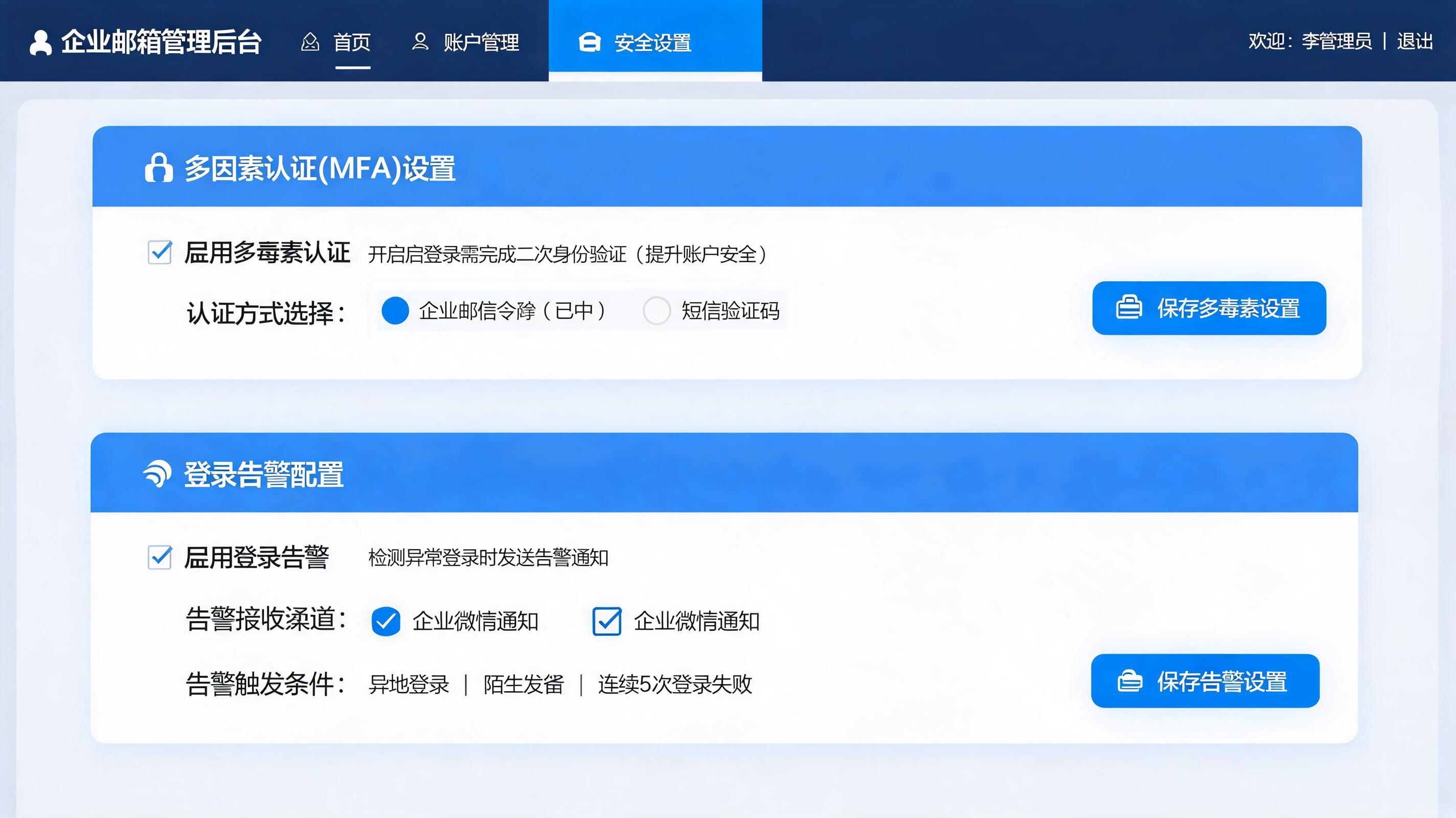The height and width of the screenshot is (818, 1456).
Task: Switch to 账户管理 tab
Action: click(481, 42)
